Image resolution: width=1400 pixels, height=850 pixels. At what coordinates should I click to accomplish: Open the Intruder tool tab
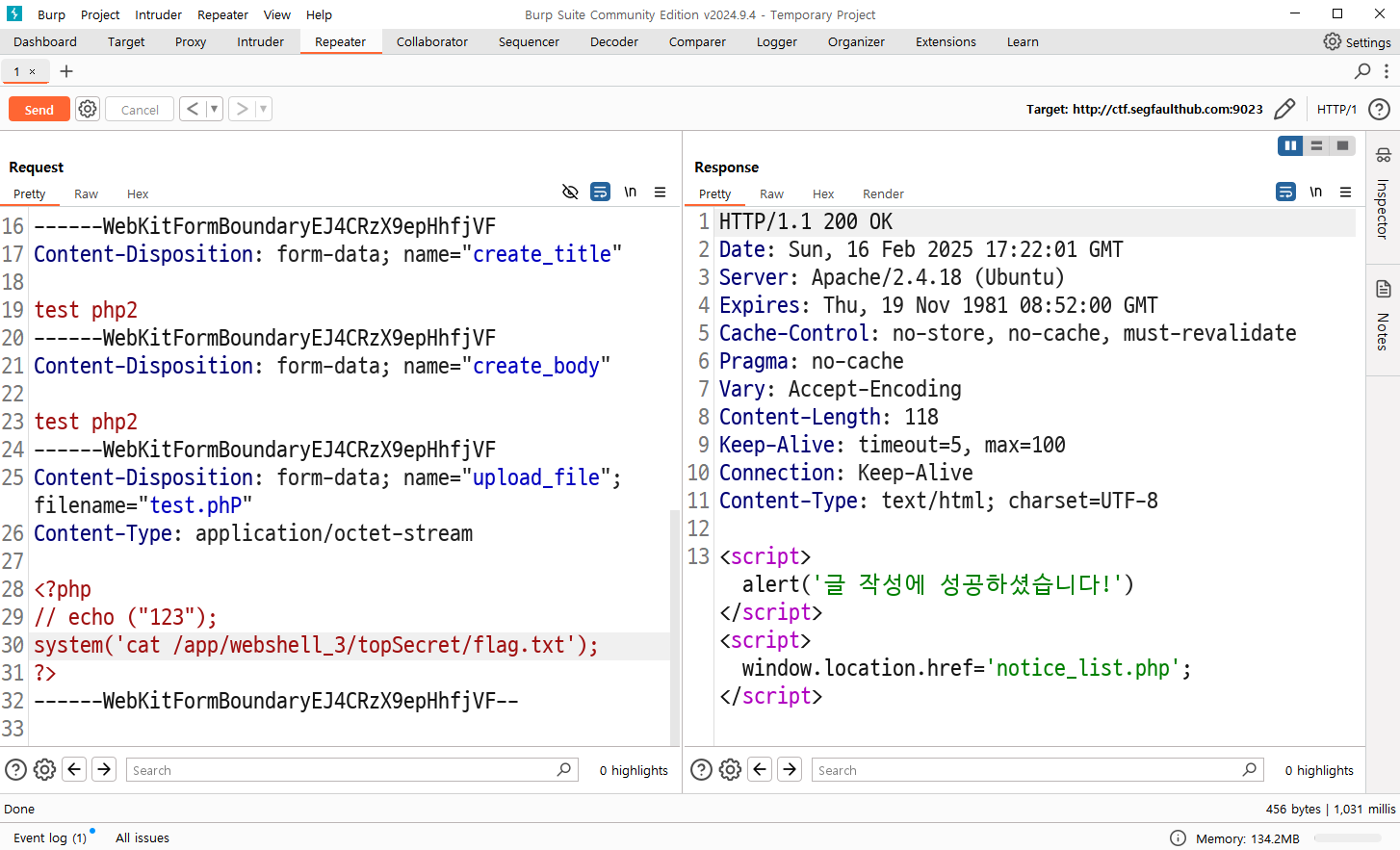pyautogui.click(x=260, y=41)
